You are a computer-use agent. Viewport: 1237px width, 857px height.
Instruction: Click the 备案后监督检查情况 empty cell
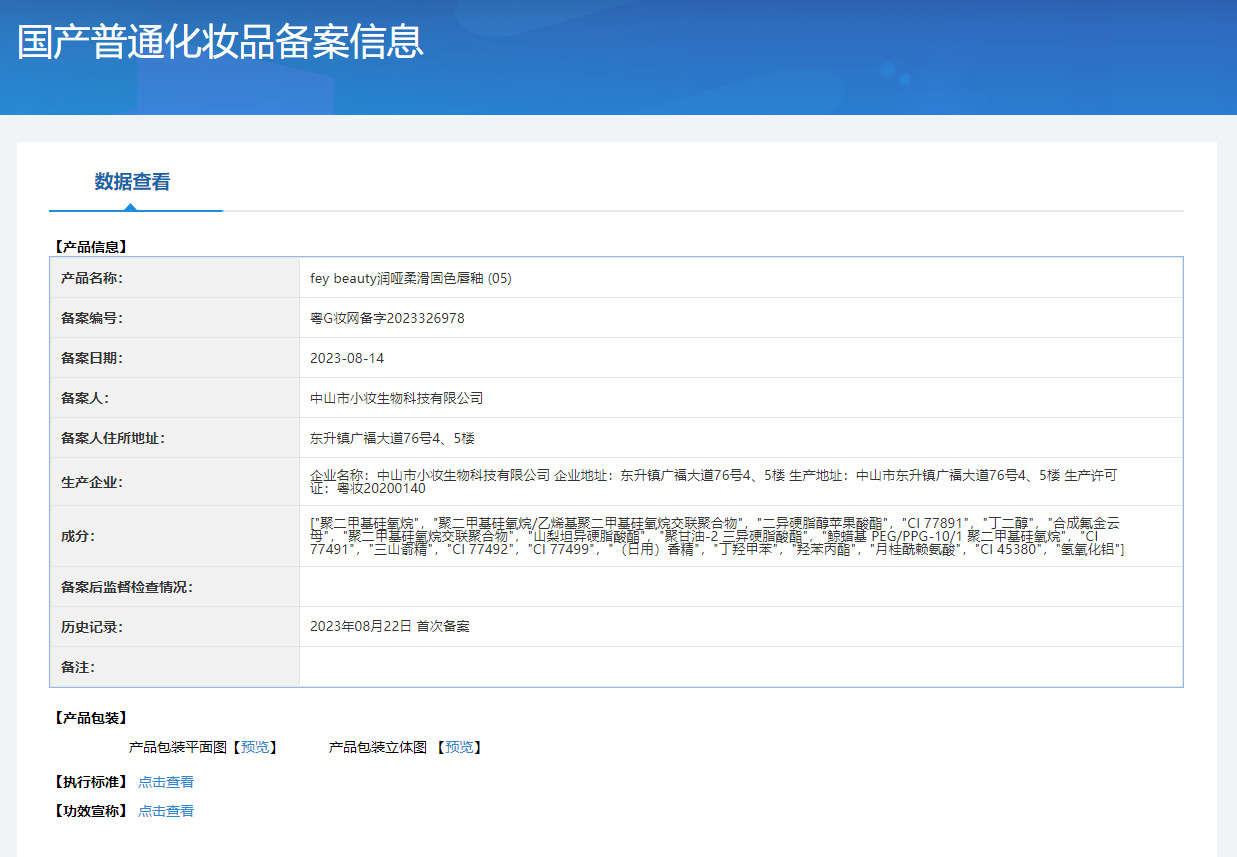700,587
